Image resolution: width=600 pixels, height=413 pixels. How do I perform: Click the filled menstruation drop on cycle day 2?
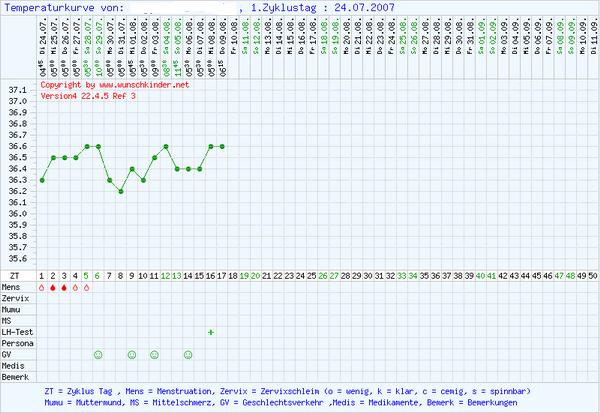(x=53, y=288)
